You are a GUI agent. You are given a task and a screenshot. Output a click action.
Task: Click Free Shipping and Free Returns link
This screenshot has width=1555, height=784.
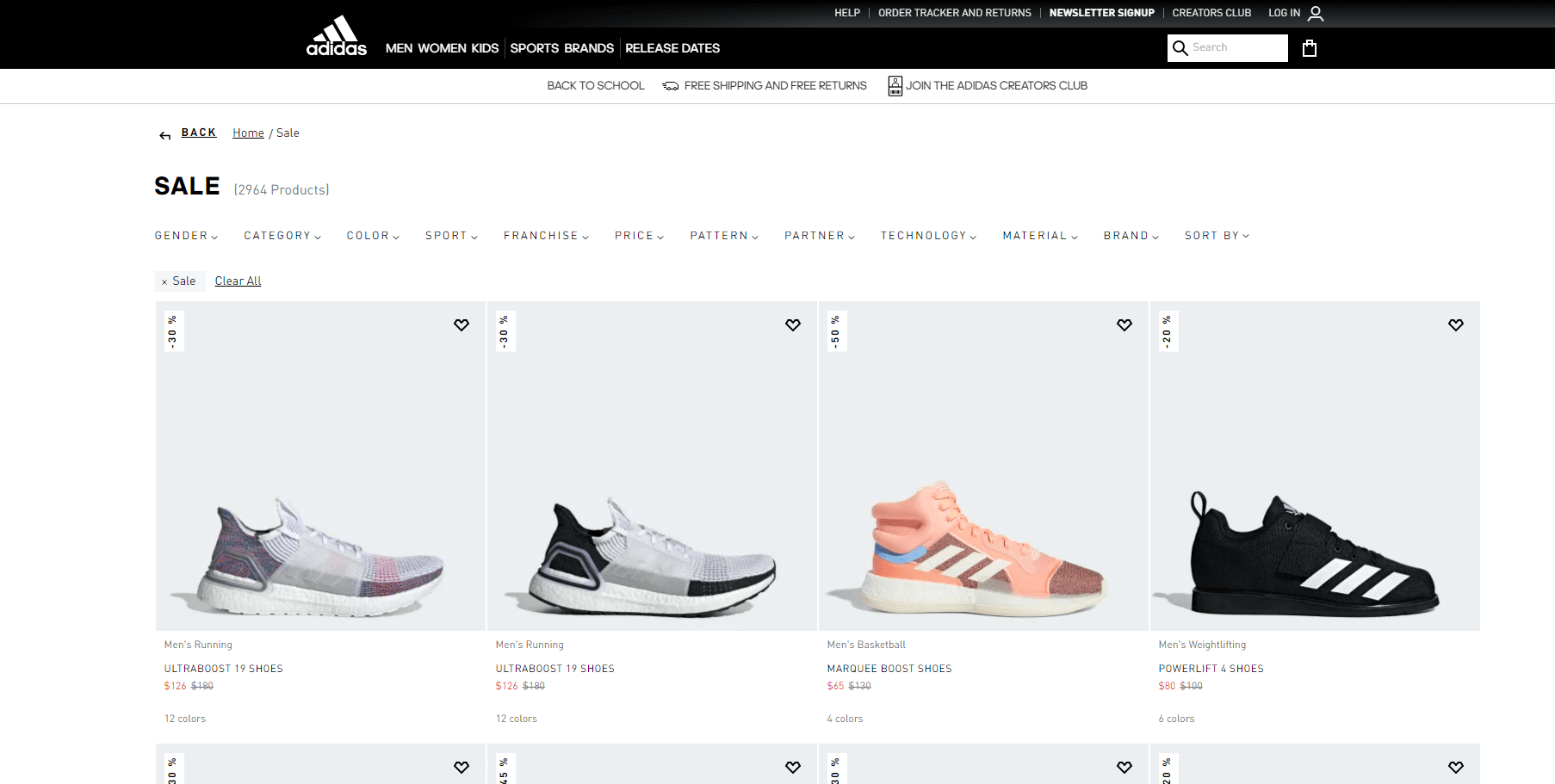776,86
